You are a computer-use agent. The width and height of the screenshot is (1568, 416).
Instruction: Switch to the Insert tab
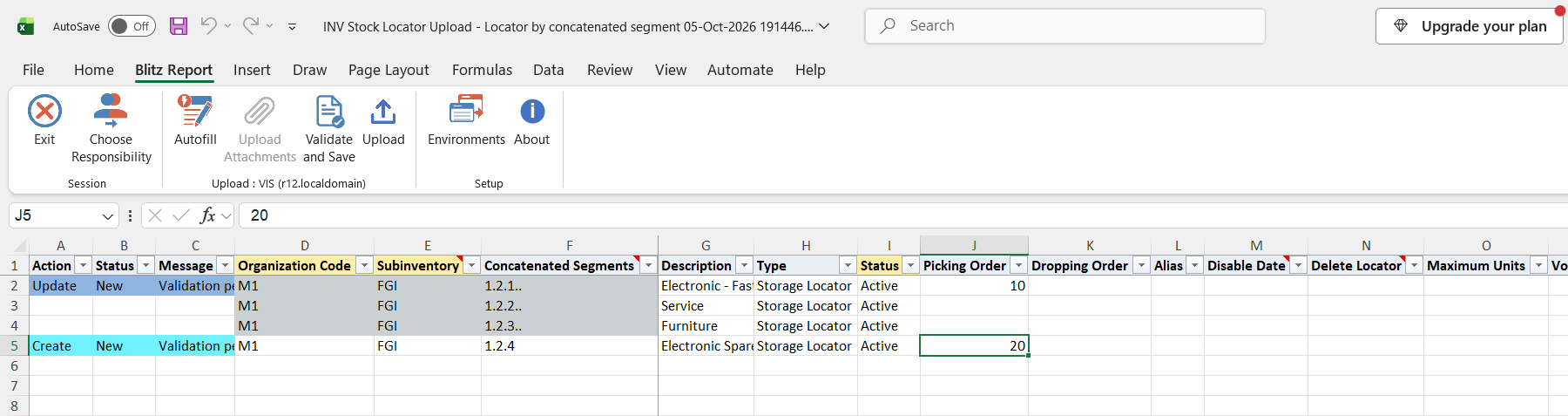[252, 70]
